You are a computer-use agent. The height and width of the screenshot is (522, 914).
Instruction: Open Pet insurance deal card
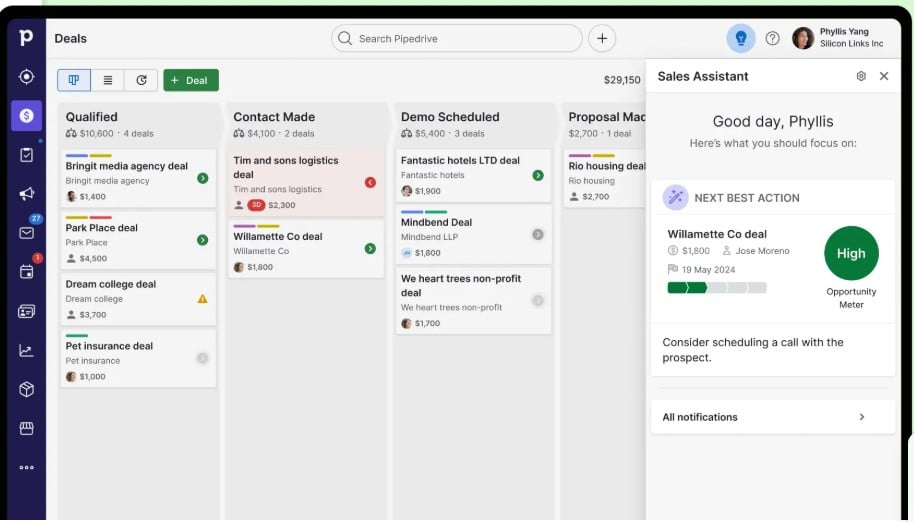pyautogui.click(x=138, y=358)
